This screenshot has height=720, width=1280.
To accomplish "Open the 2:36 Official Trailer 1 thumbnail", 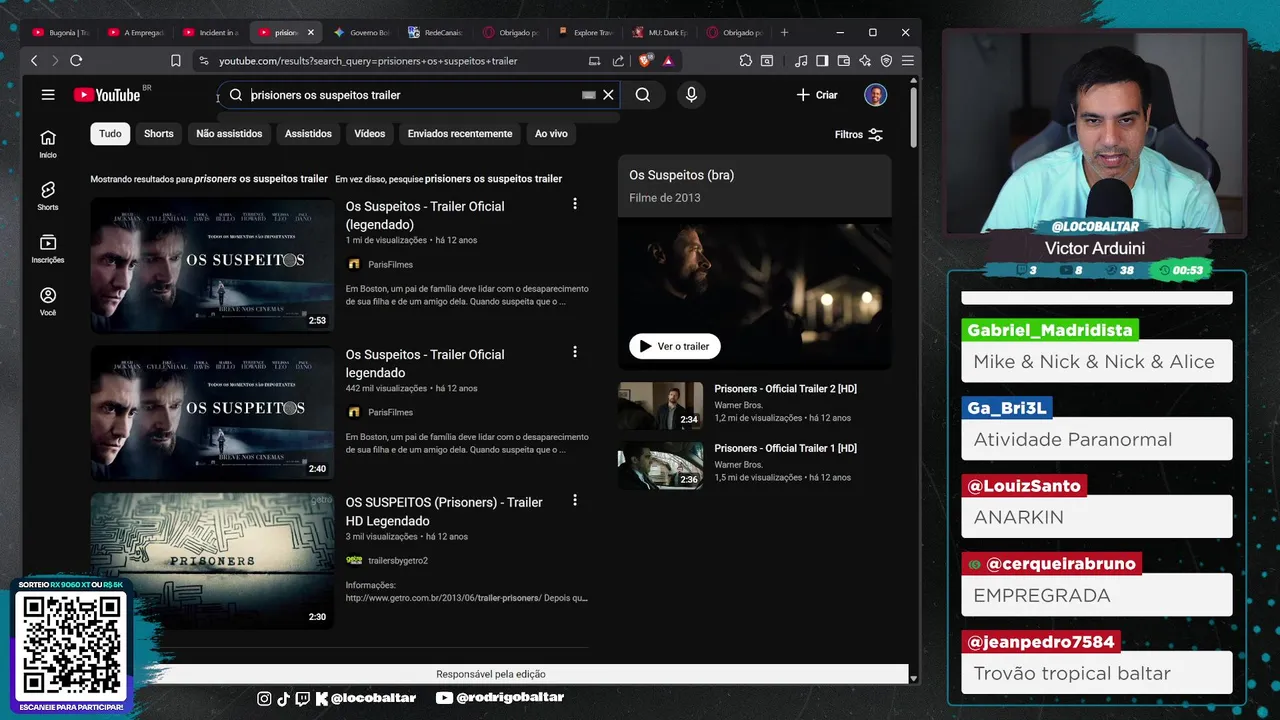I will 660,465.
